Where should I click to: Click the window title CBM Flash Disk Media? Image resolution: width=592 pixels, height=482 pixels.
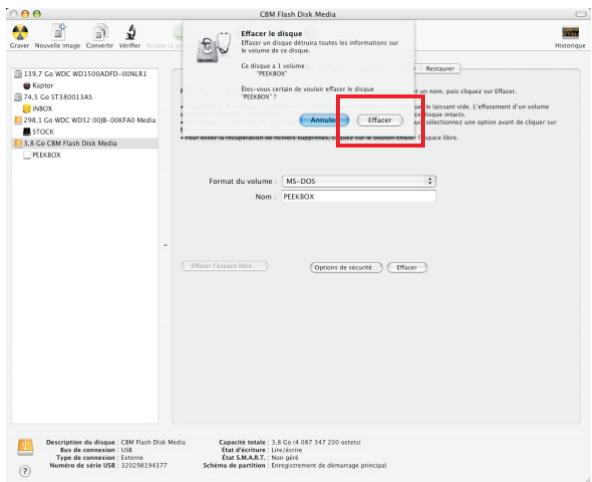click(298, 14)
